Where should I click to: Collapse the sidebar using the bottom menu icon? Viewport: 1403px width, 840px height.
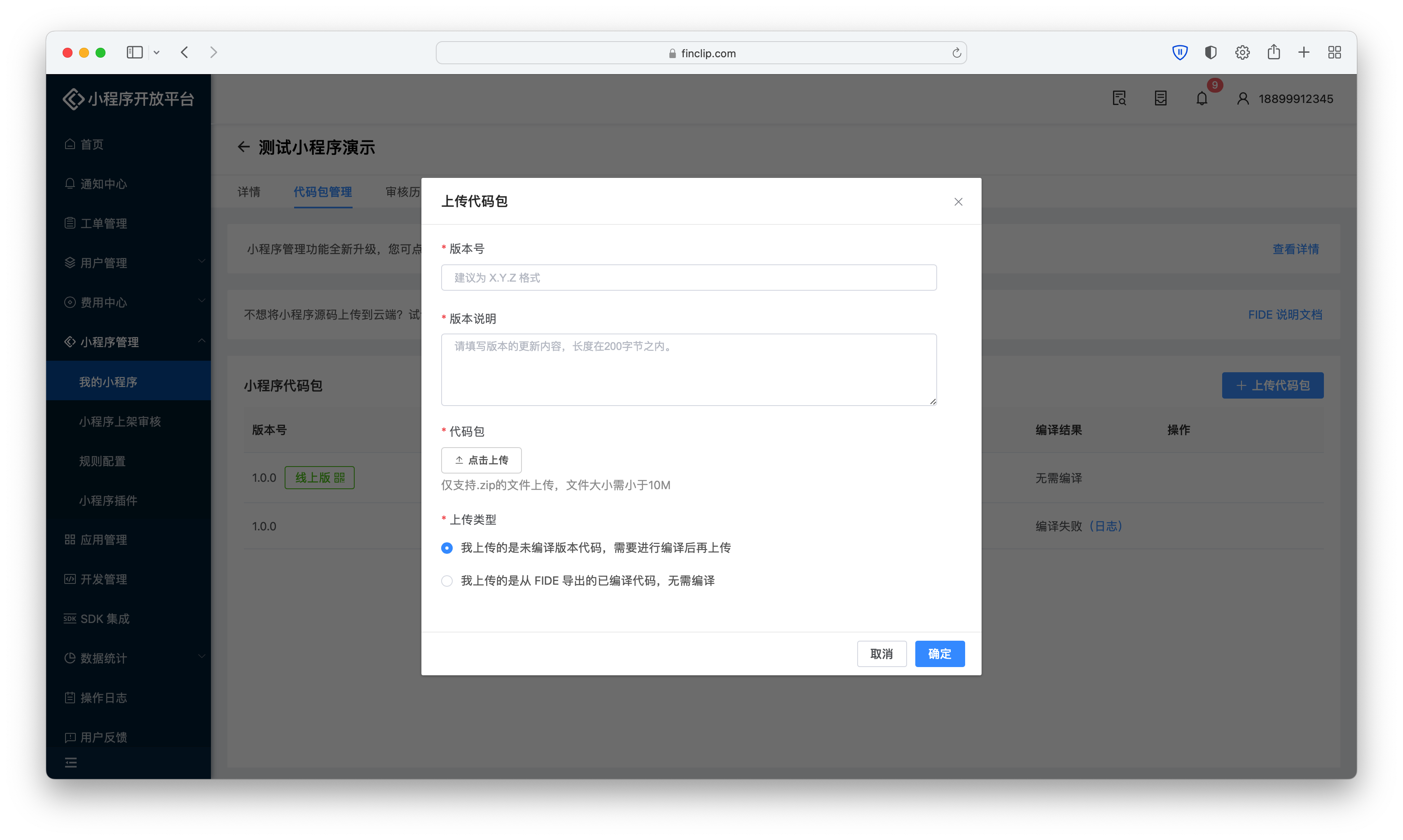71,763
